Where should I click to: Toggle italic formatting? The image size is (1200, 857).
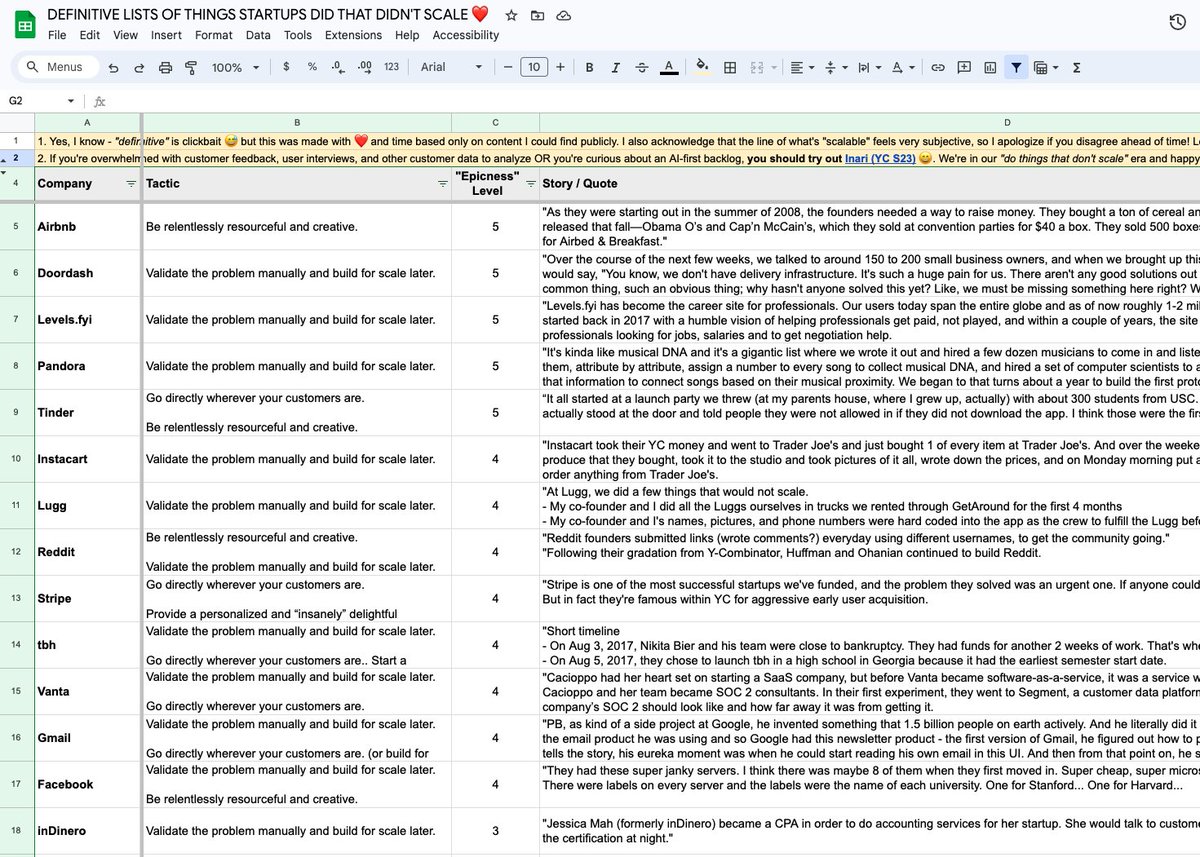point(615,67)
